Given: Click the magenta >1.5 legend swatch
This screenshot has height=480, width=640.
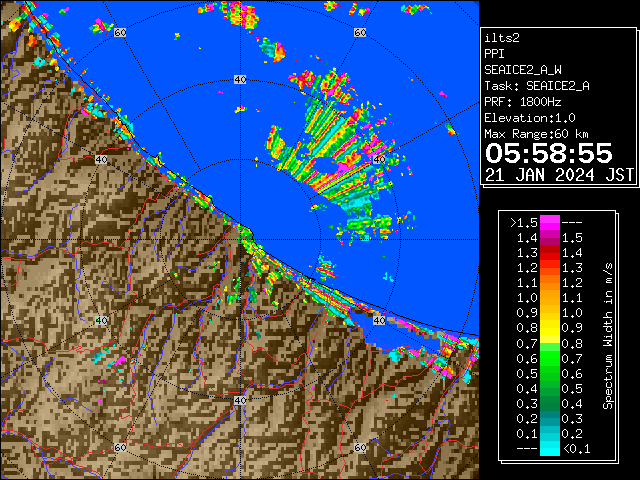Looking at the screenshot, I should point(550,223).
